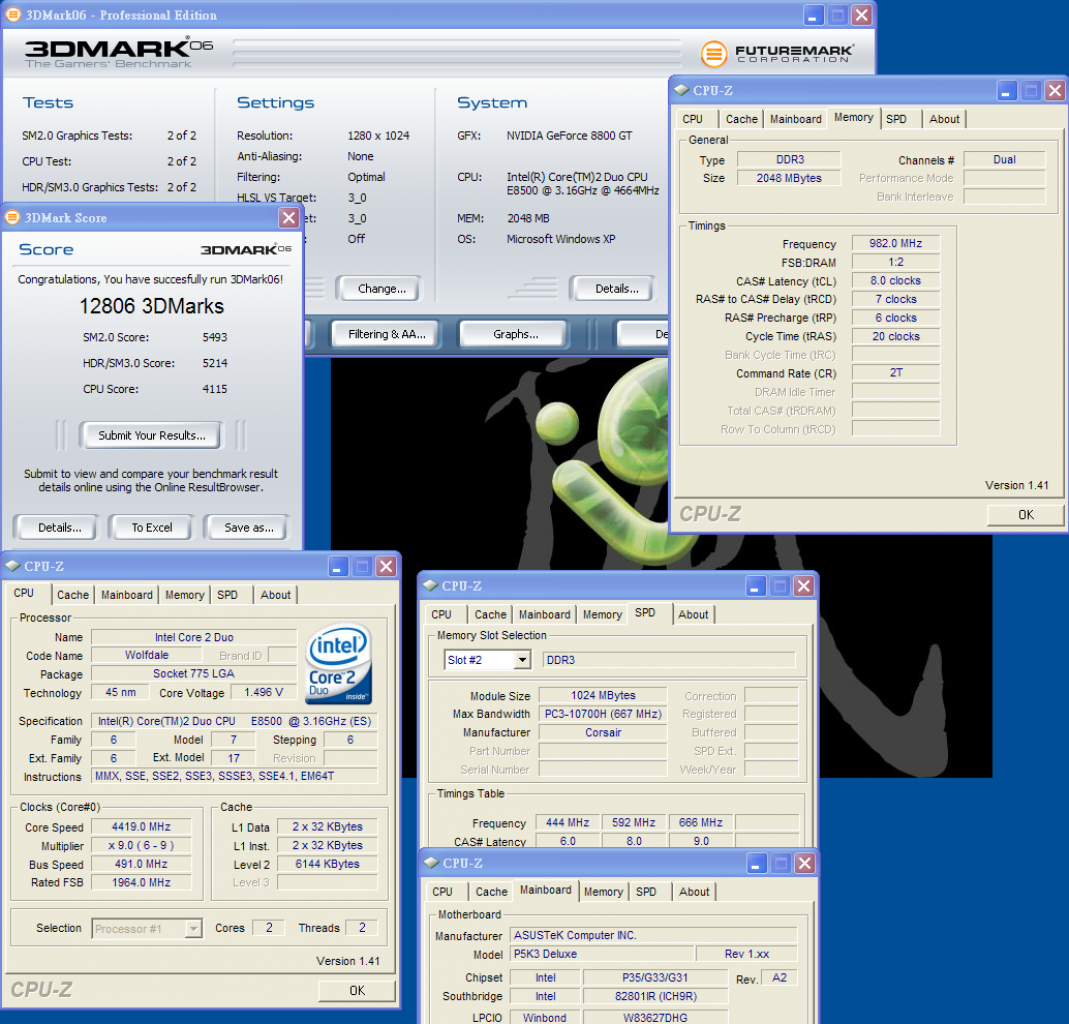
Task: Open Mainboard tab in CPU-Z Memory window
Action: pyautogui.click(x=796, y=119)
